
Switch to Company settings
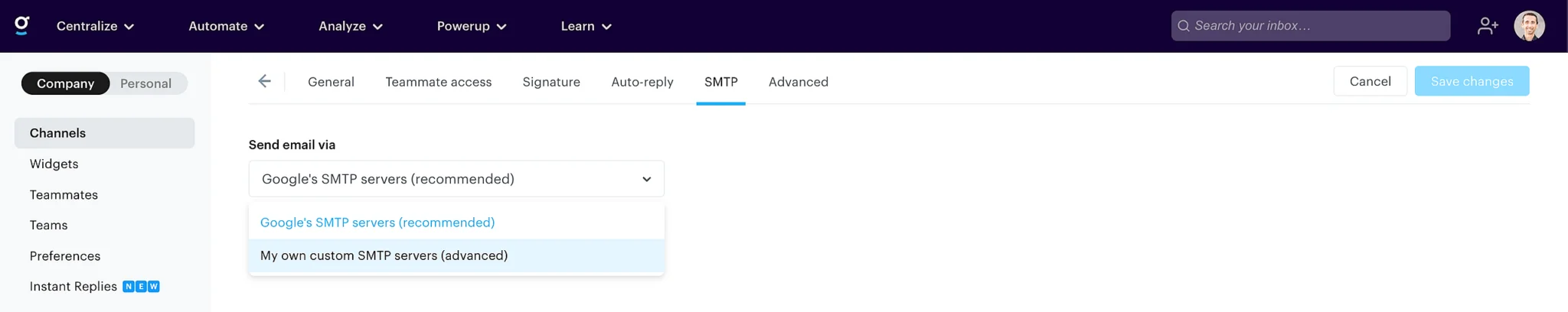coord(66,83)
